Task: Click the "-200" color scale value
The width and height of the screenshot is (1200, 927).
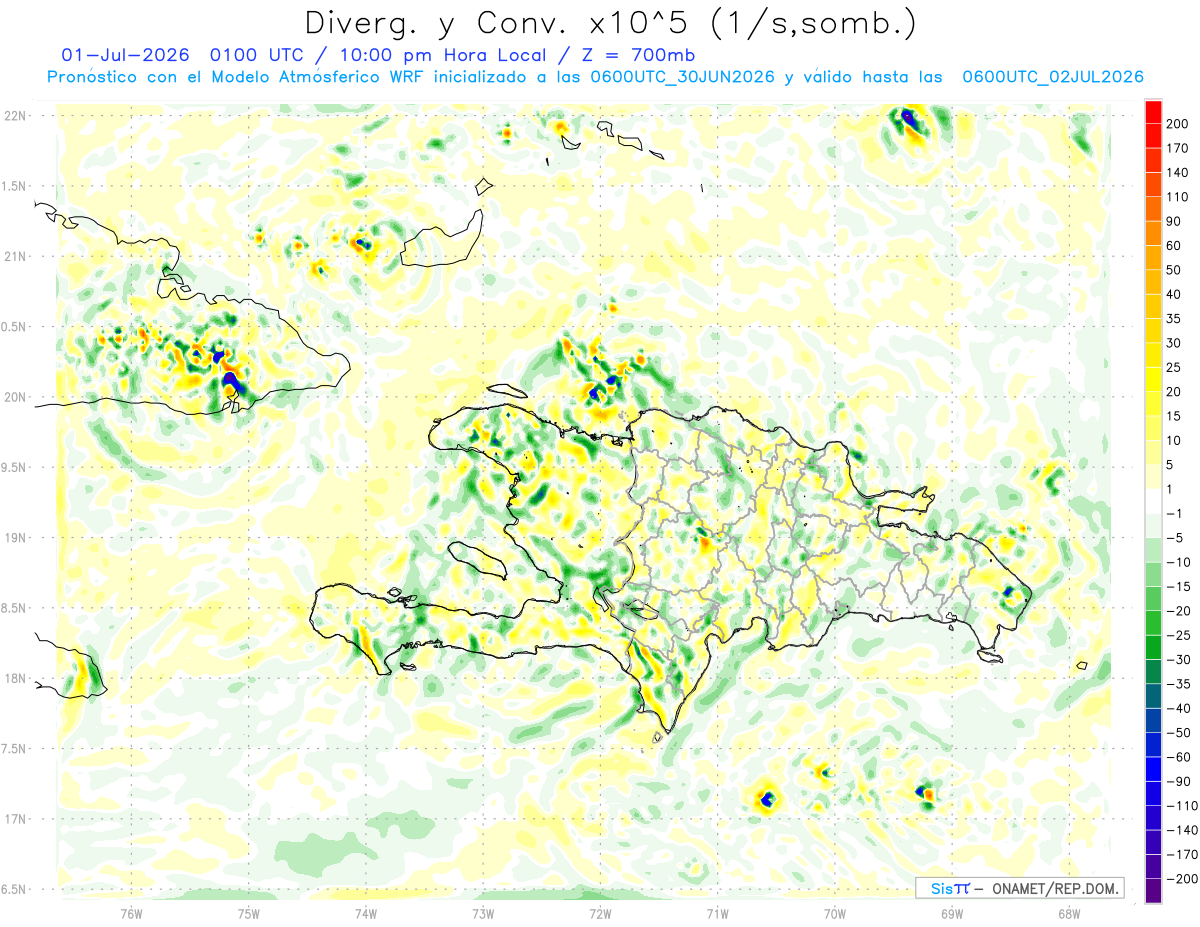Action: pos(1182,880)
